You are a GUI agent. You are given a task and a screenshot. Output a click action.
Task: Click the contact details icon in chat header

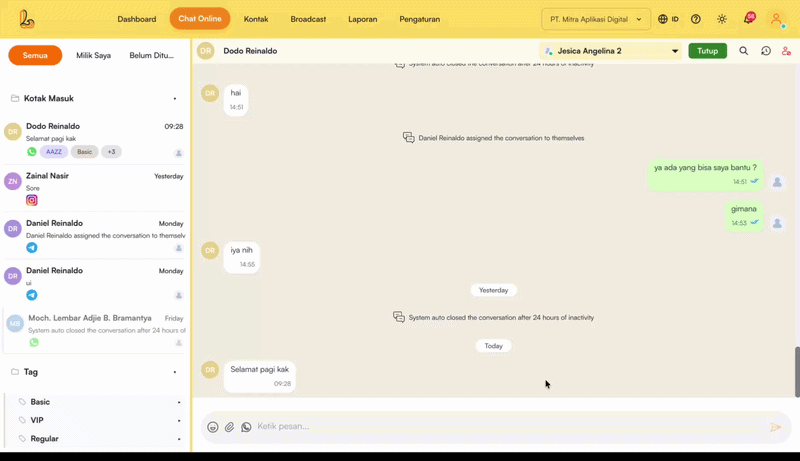click(786, 51)
